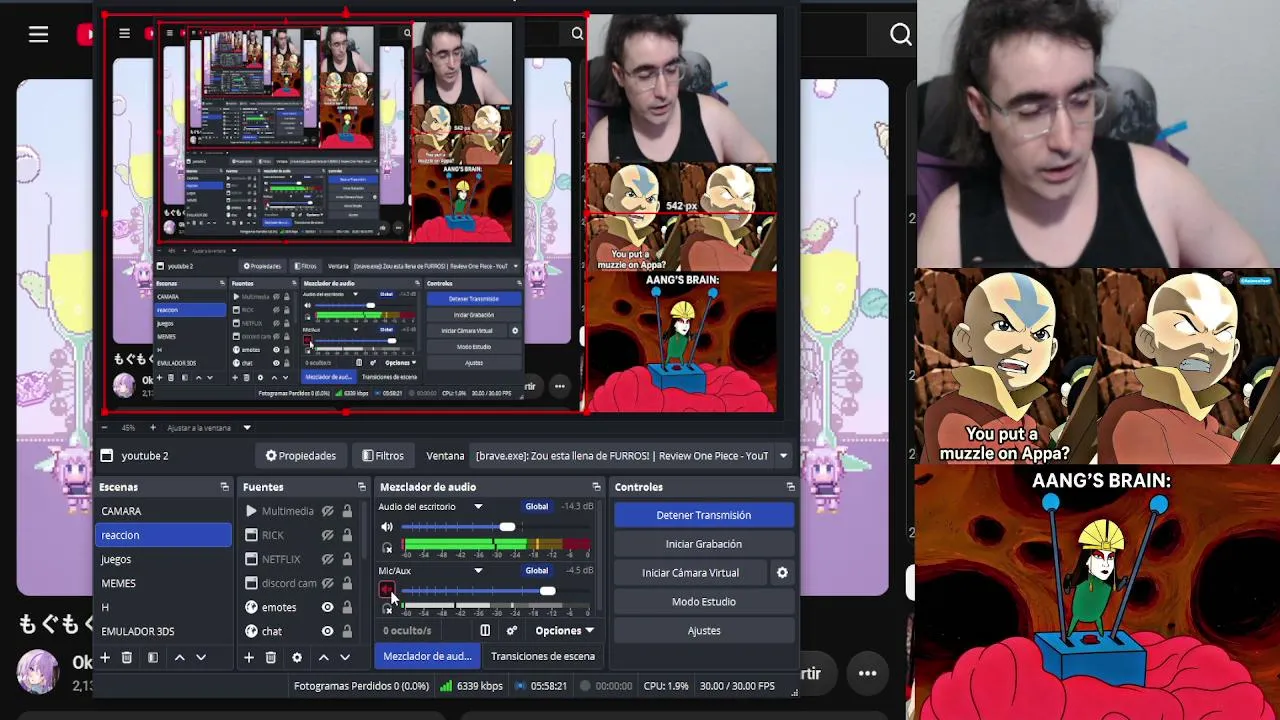Select the H scene
This screenshot has height=720, width=1280.
coord(163,607)
